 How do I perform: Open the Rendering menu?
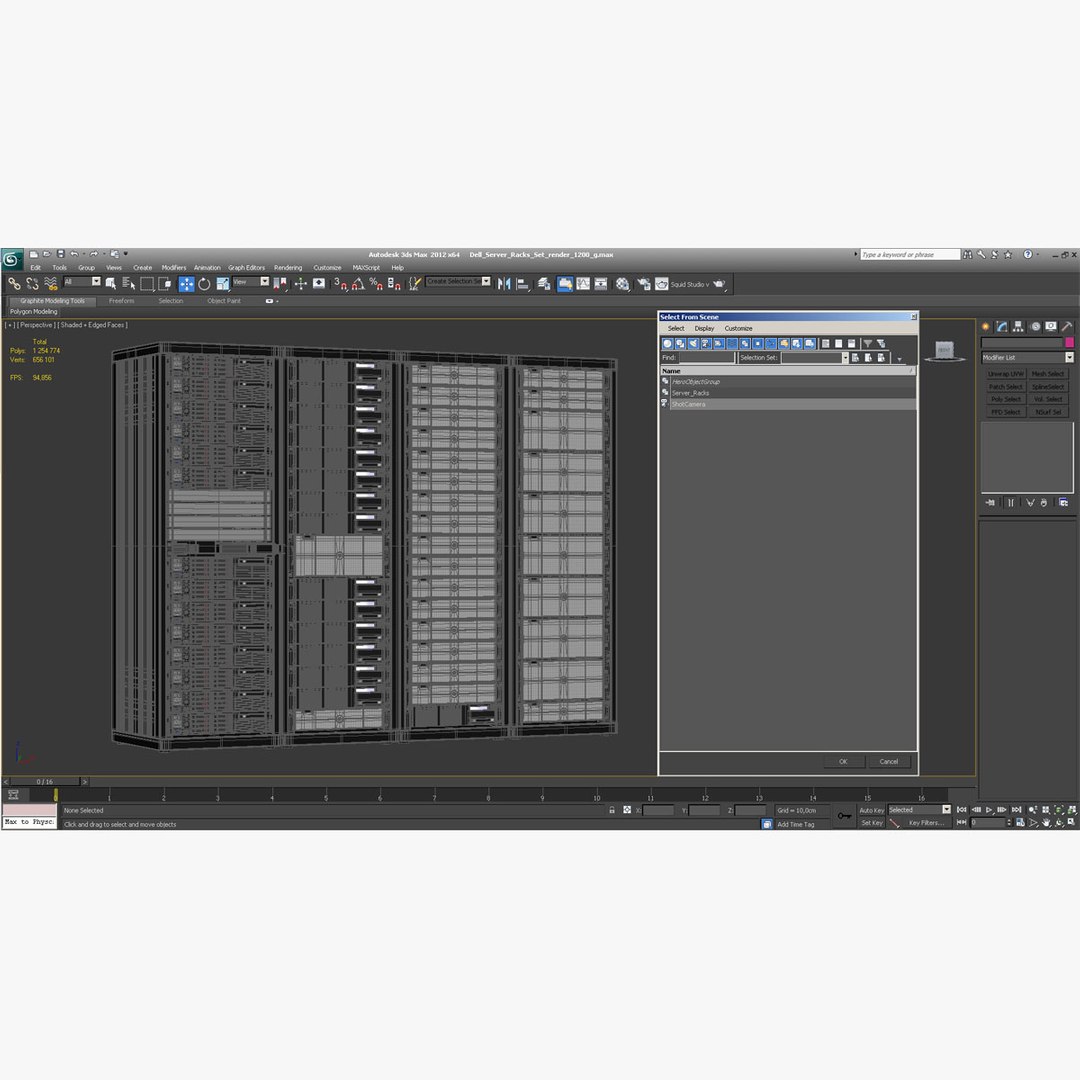(288, 268)
